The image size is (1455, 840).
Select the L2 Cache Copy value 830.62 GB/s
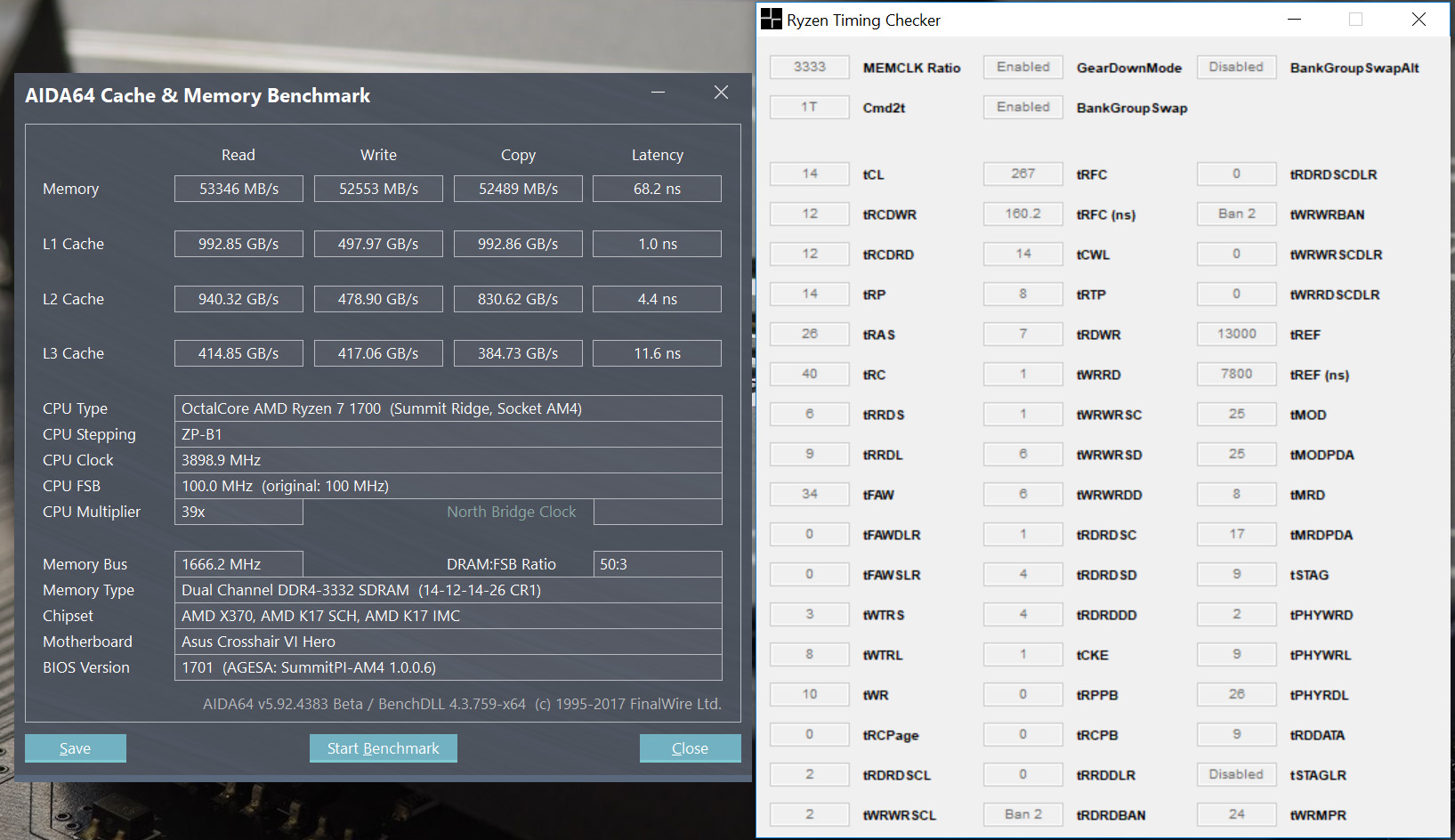[518, 299]
